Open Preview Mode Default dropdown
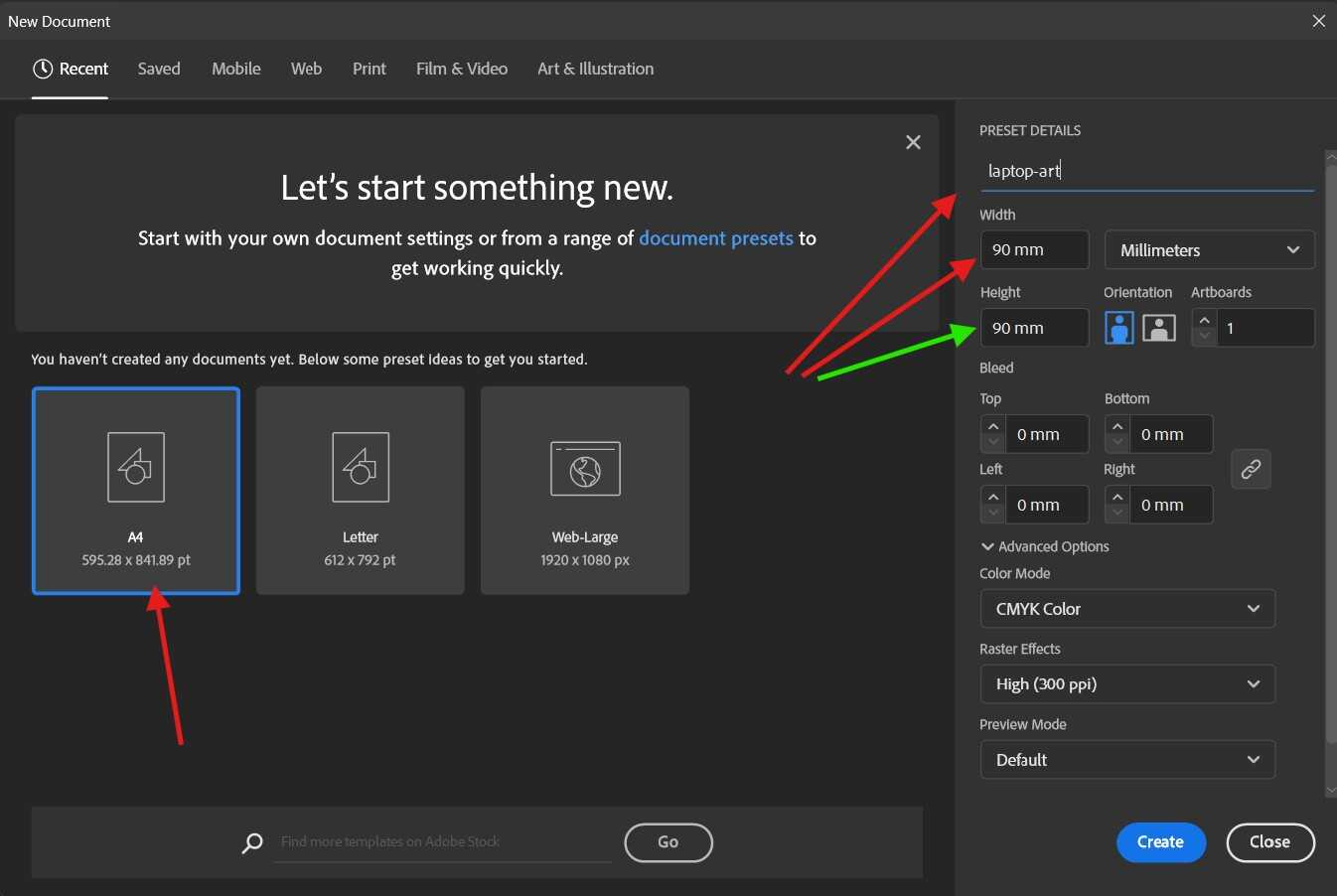Image resolution: width=1337 pixels, height=896 pixels. click(x=1127, y=760)
